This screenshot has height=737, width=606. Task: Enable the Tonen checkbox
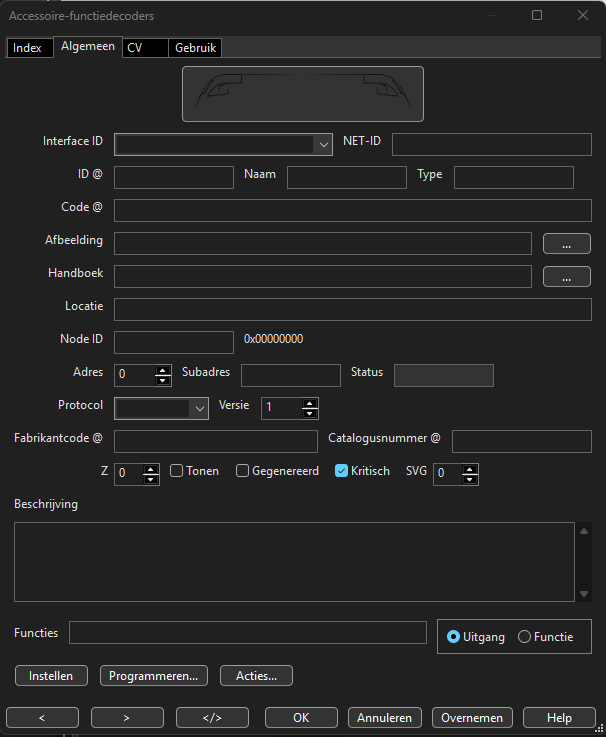(177, 471)
